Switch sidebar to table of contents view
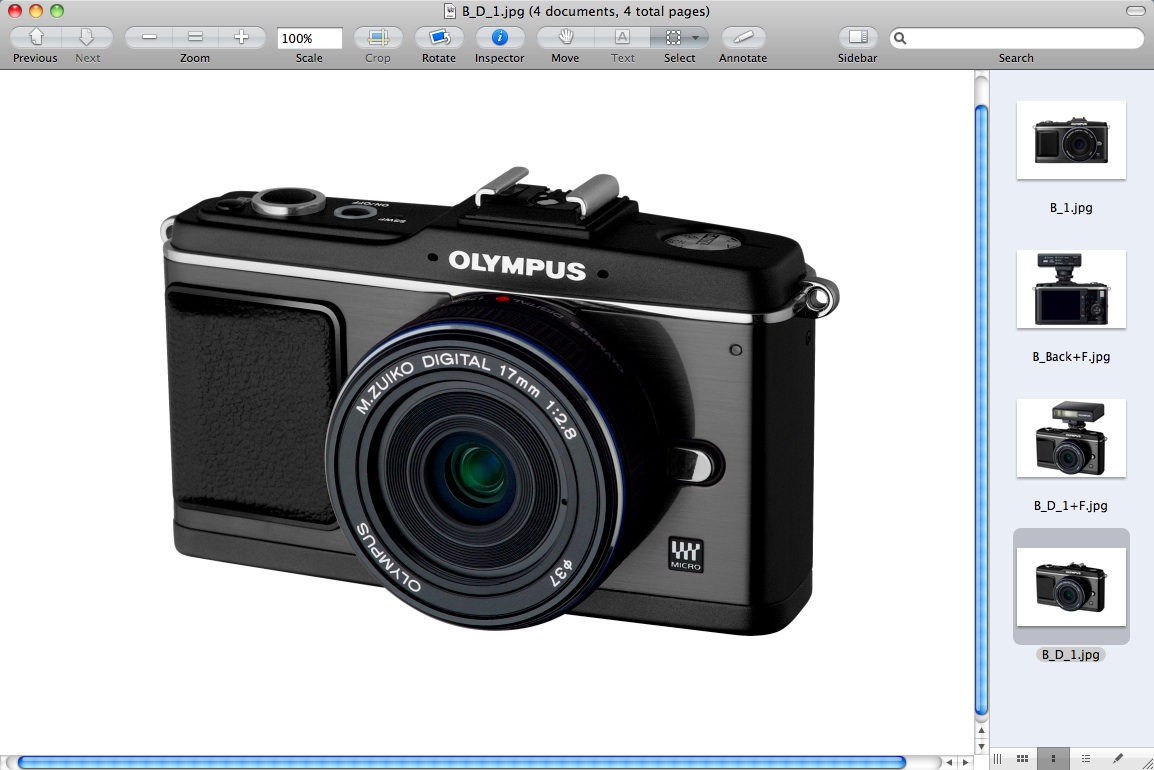 coord(1086,759)
